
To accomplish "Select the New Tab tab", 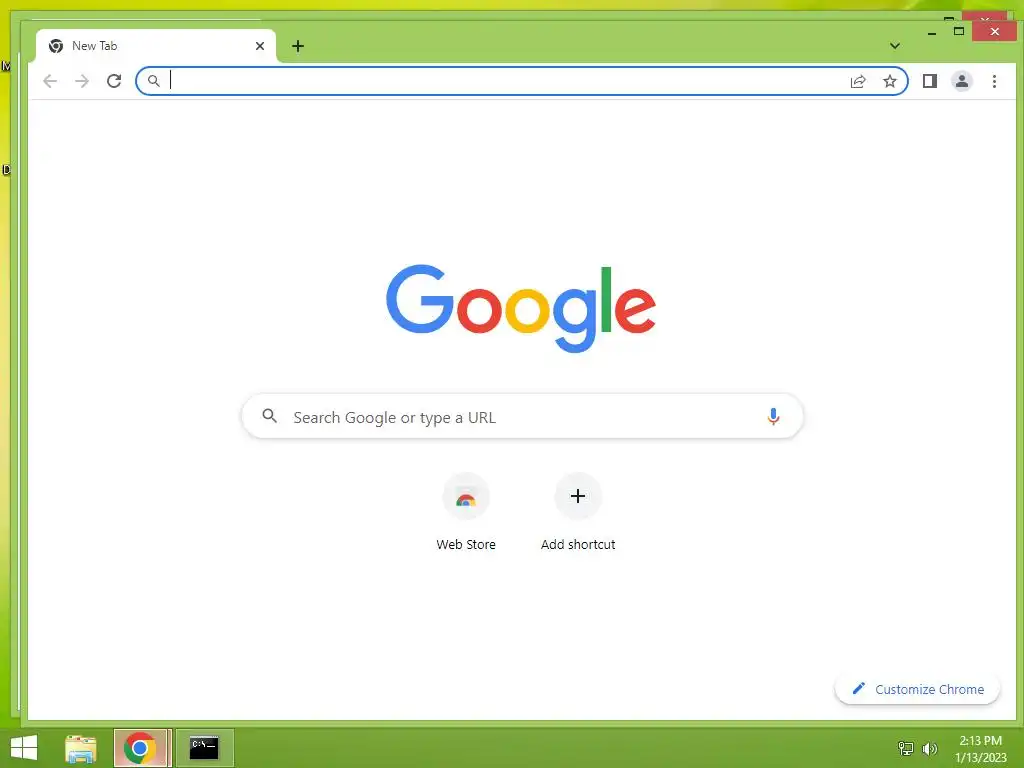I will [156, 46].
